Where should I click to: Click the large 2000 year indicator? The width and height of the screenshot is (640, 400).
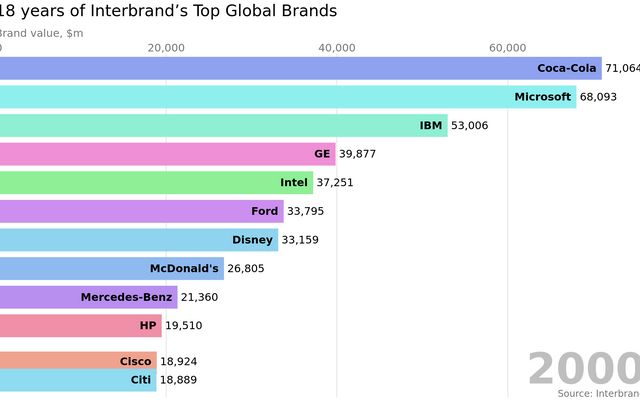(x=583, y=369)
